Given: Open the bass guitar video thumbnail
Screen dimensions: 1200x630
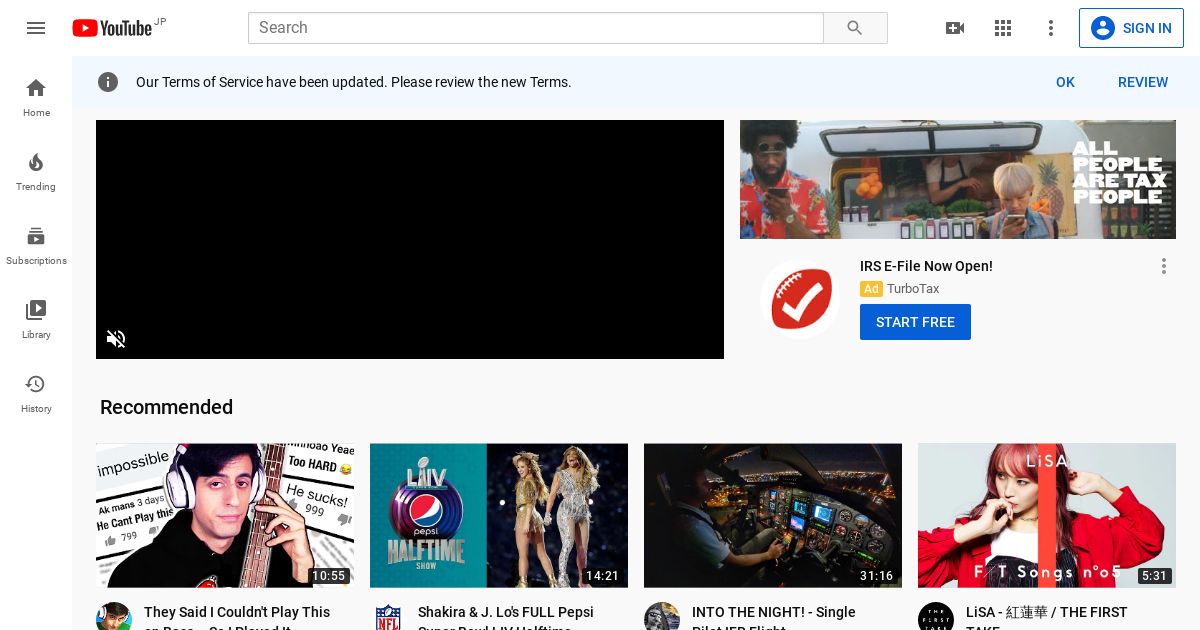Looking at the screenshot, I should coord(225,515).
